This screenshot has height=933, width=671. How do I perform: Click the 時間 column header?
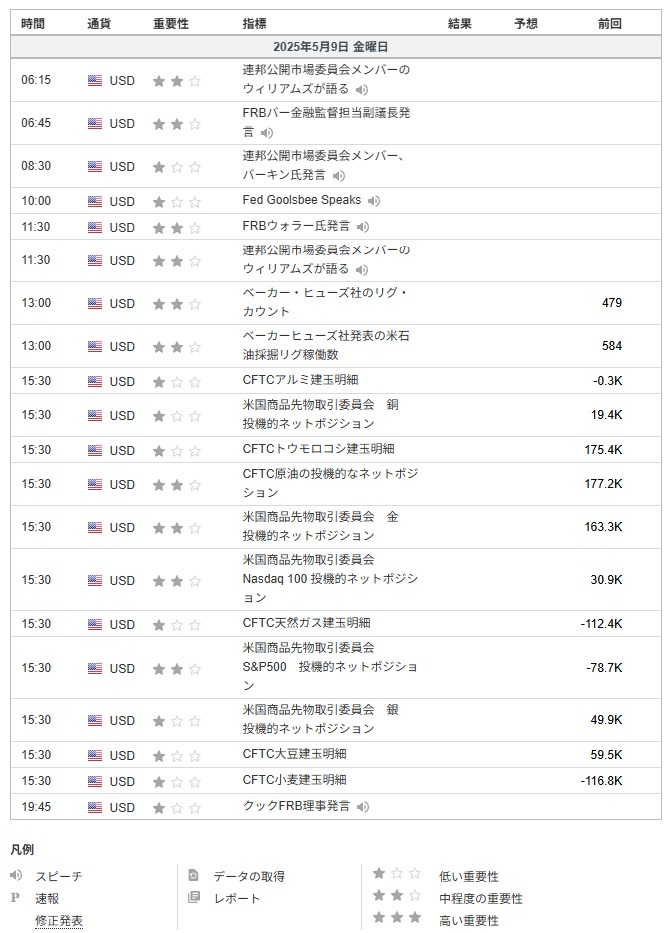click(x=33, y=23)
